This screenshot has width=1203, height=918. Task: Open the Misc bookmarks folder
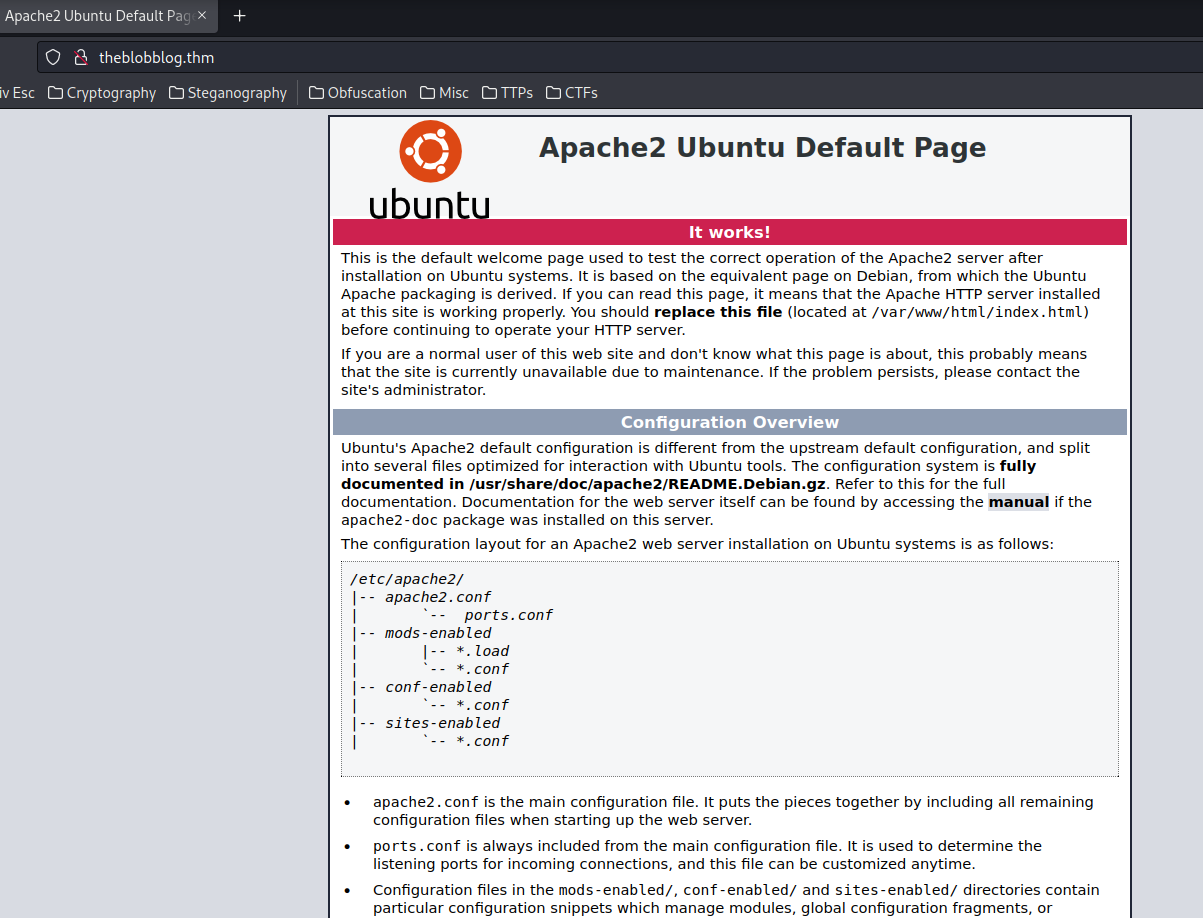(x=444, y=93)
